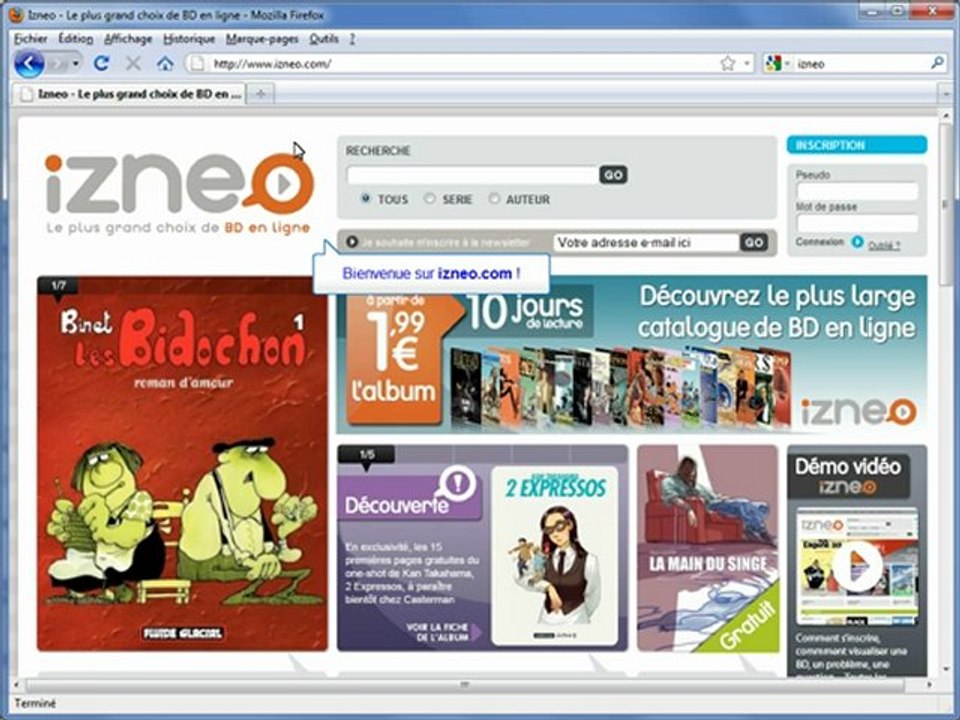Click the INSCRIPTION button
Image resolution: width=960 pixels, height=720 pixels.
click(x=857, y=145)
